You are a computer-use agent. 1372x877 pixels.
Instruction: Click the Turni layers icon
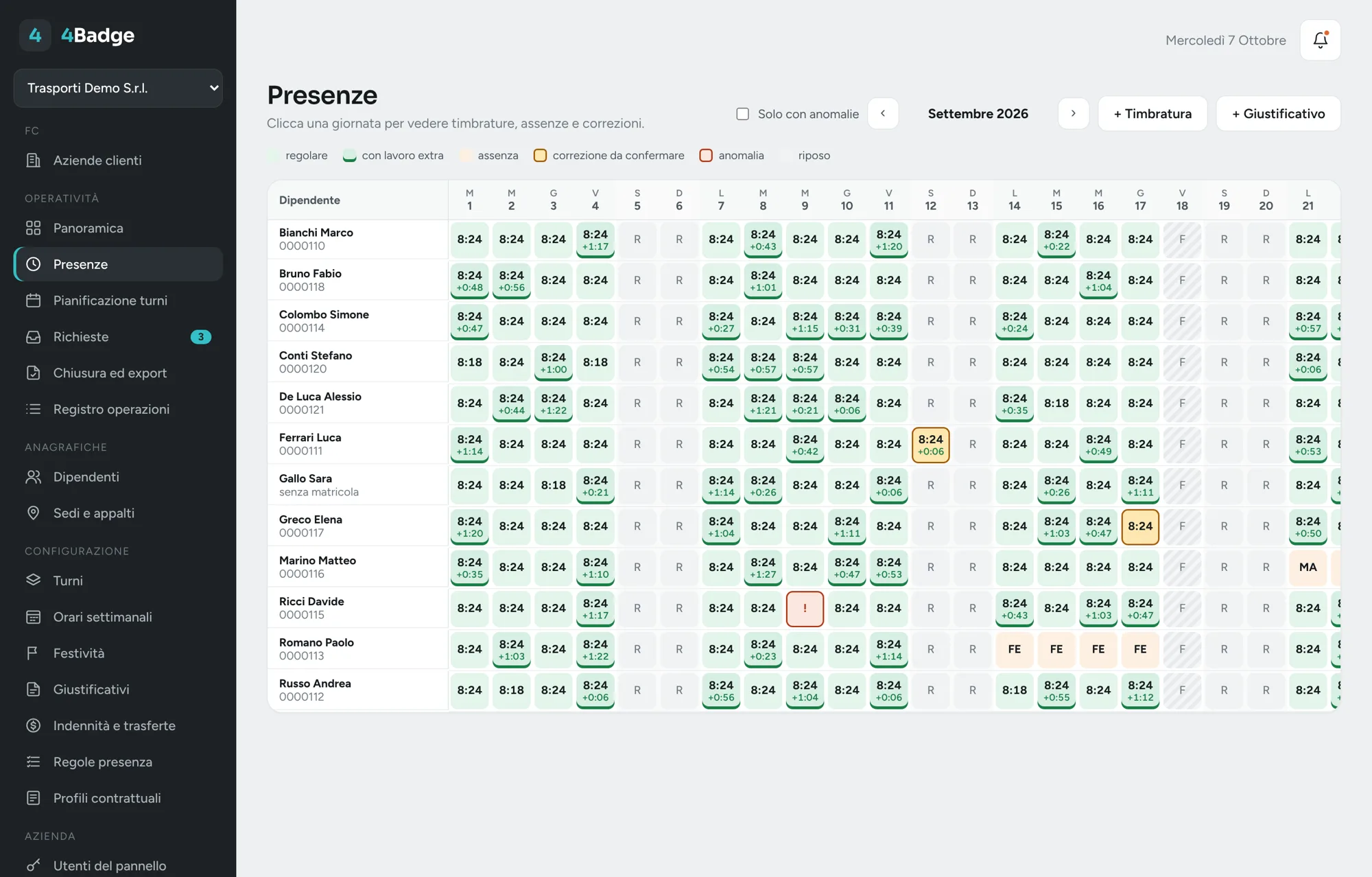[33, 581]
